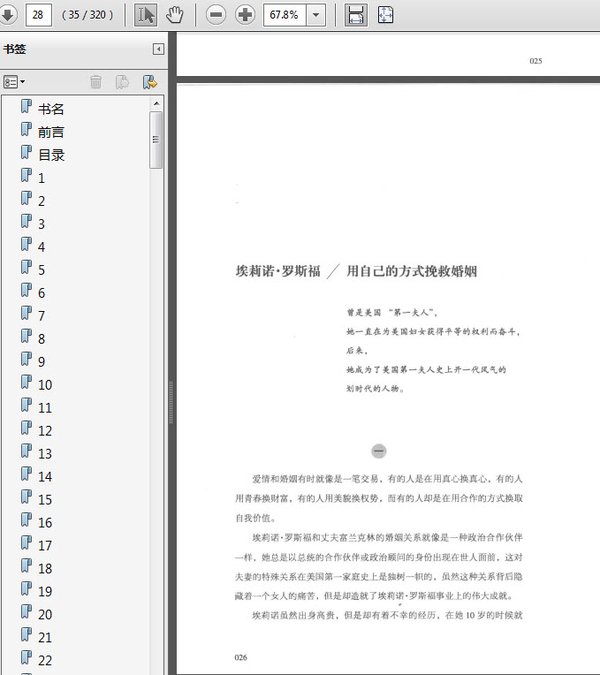The width and height of the screenshot is (600, 675).
Task: Click the chapter title 埃莉诺·罗斯福
Action: 278,271
